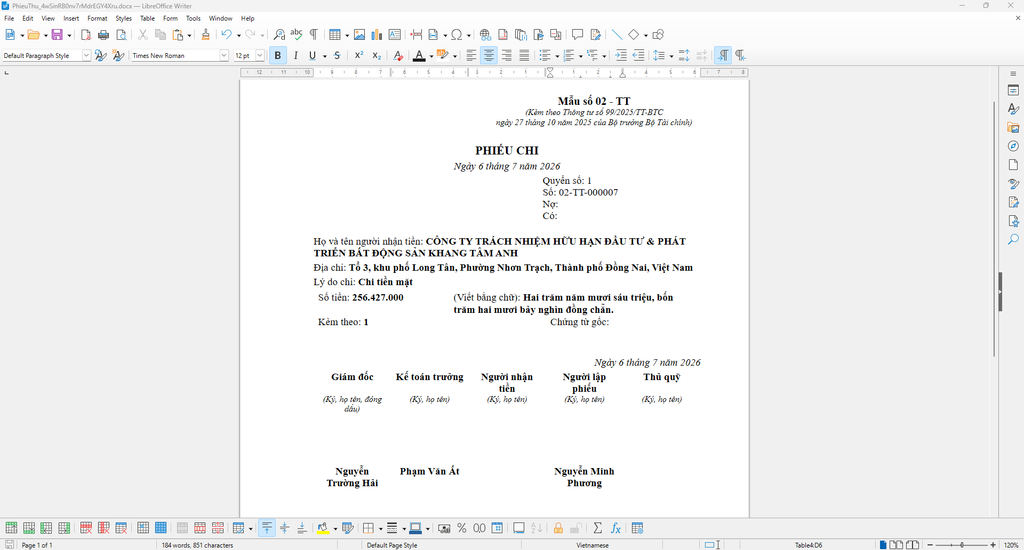The width and height of the screenshot is (1024, 550).
Task: Click the word count in status bar
Action: point(197,545)
